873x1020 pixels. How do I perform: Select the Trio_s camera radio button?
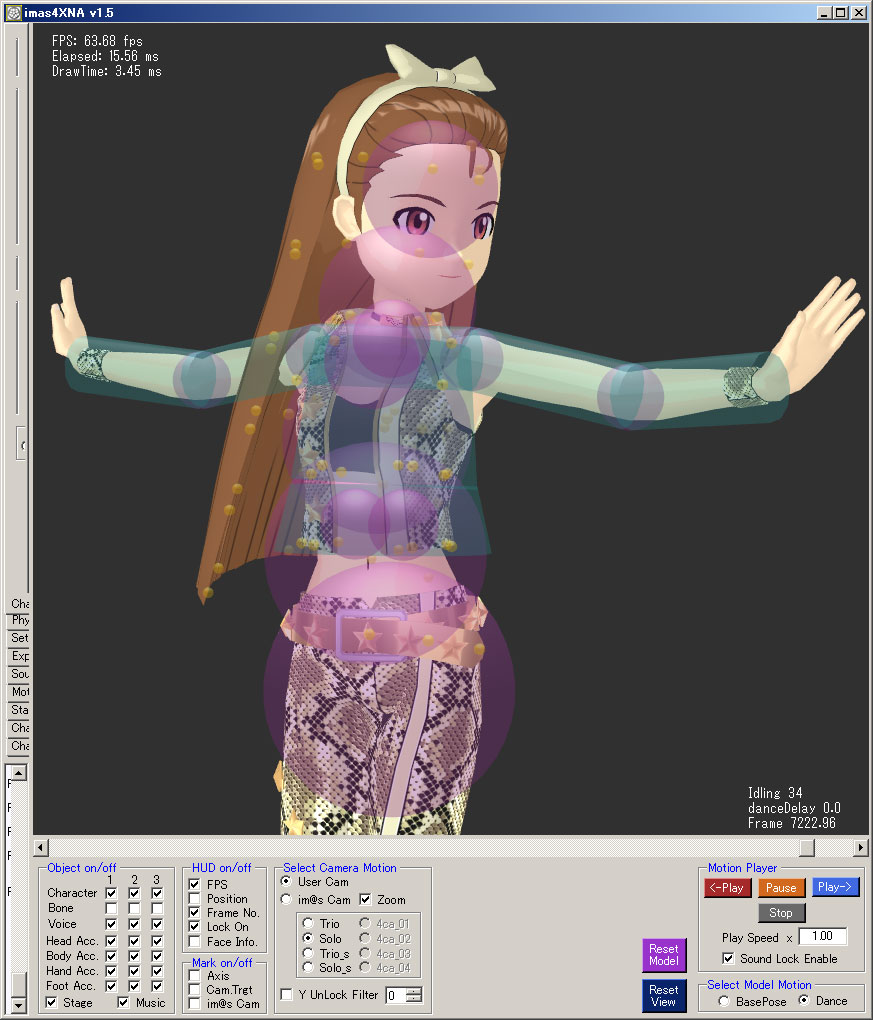[x=308, y=954]
